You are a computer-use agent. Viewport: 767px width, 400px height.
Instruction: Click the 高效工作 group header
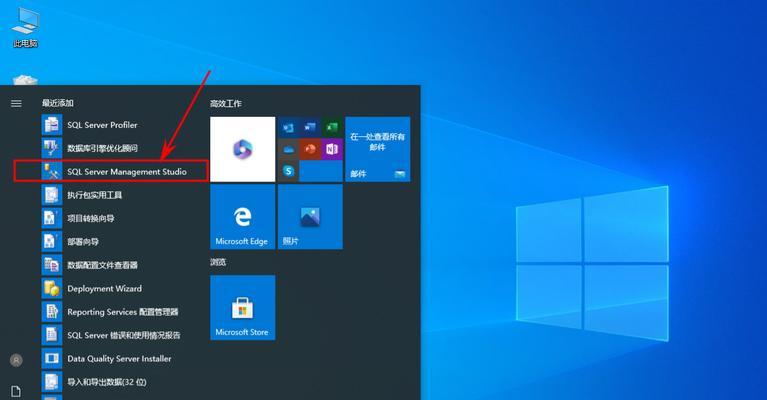click(x=226, y=104)
